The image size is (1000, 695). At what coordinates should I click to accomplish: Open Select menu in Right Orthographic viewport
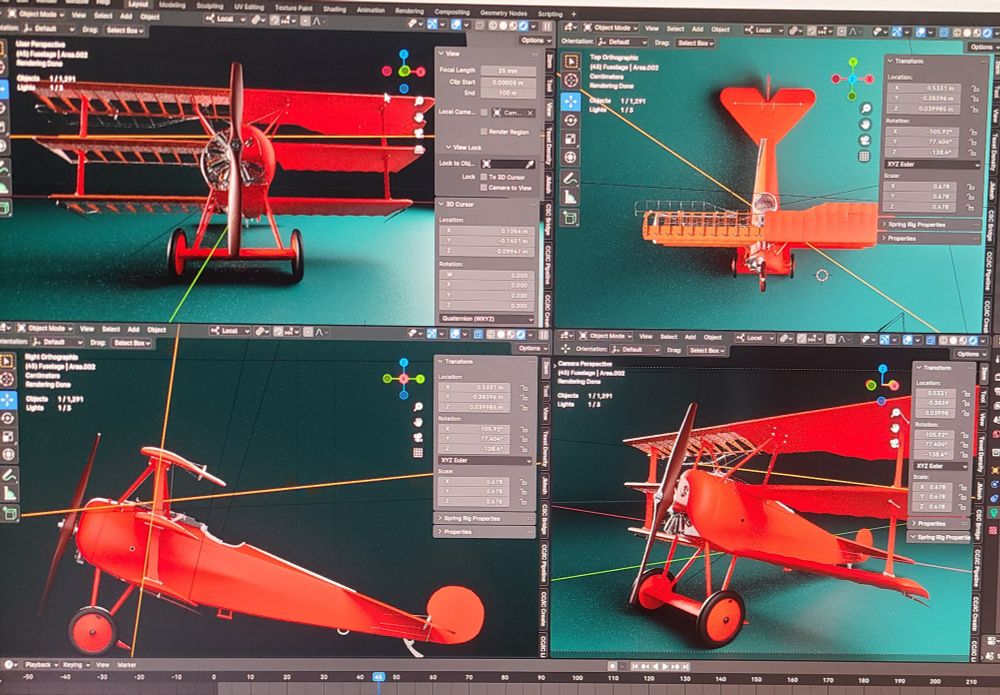tap(111, 329)
